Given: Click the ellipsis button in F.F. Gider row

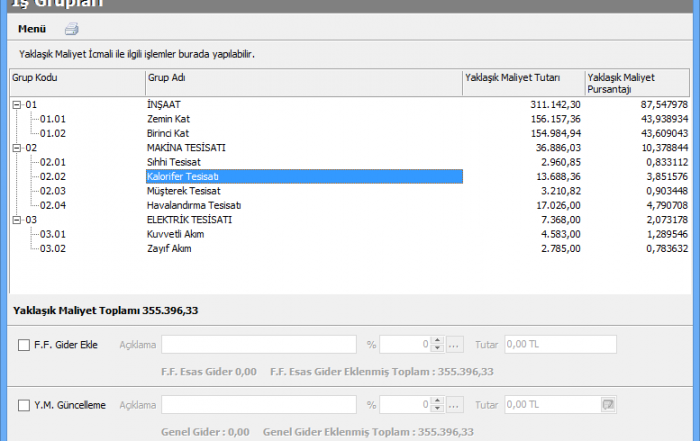Looking at the screenshot, I should pyautogui.click(x=454, y=345).
